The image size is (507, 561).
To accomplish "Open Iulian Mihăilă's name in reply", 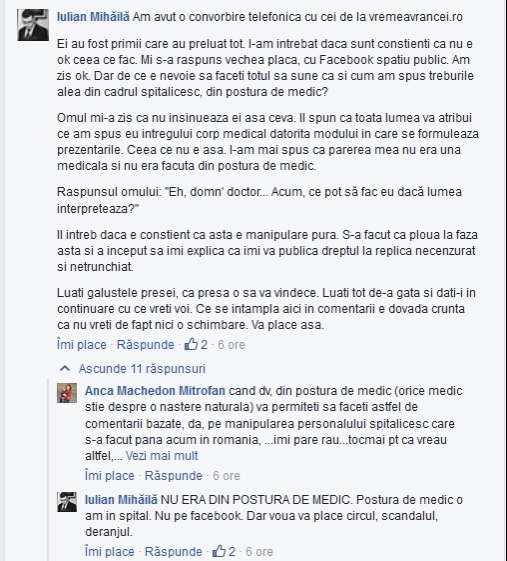I will coord(121,499).
